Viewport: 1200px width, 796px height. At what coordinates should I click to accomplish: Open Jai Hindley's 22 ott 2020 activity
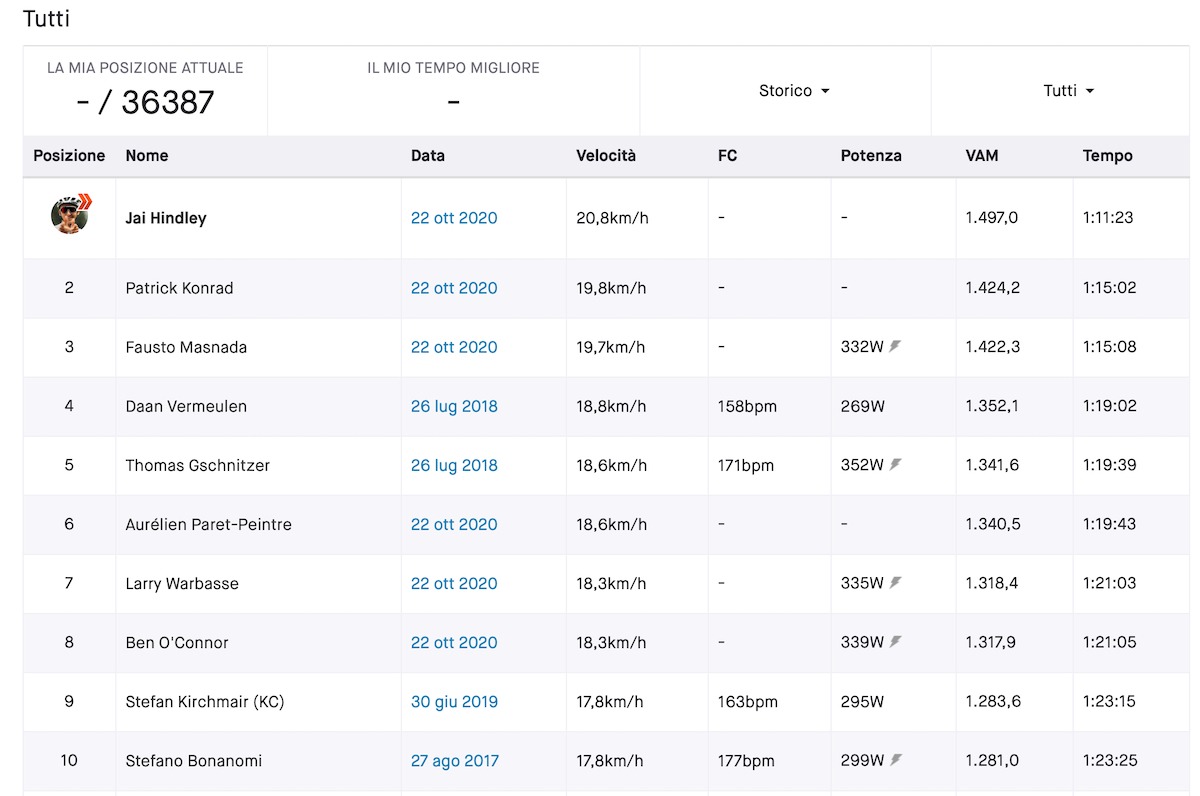(x=454, y=218)
